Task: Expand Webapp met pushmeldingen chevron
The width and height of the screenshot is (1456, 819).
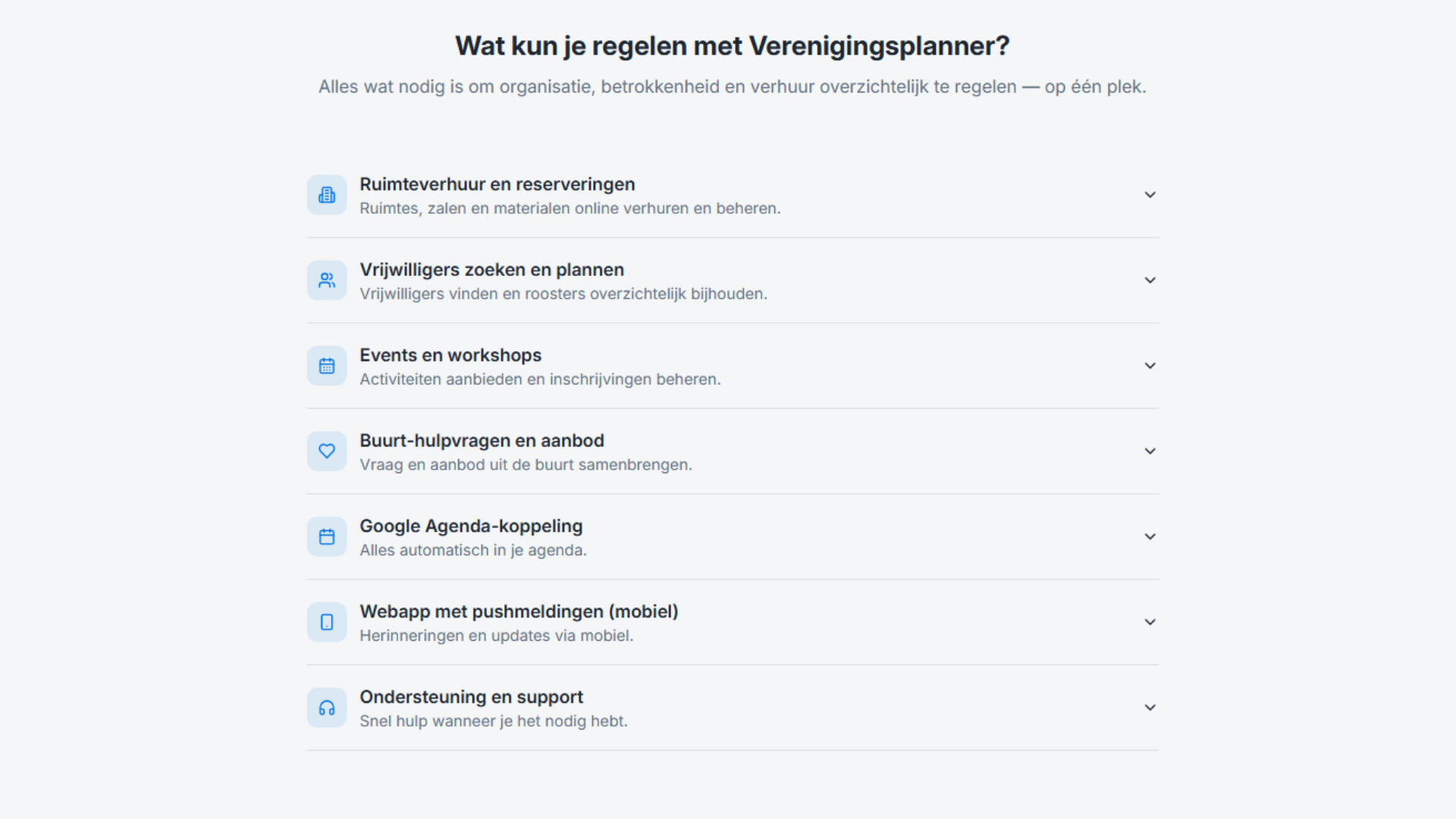Action: pyautogui.click(x=1150, y=622)
